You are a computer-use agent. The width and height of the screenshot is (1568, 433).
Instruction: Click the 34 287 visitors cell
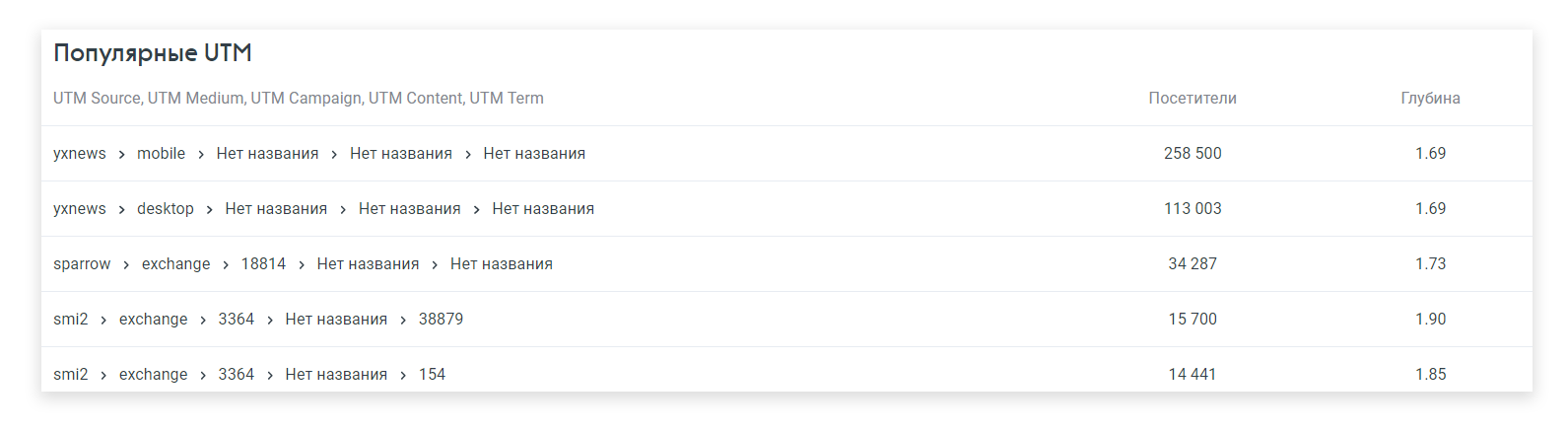click(1192, 264)
